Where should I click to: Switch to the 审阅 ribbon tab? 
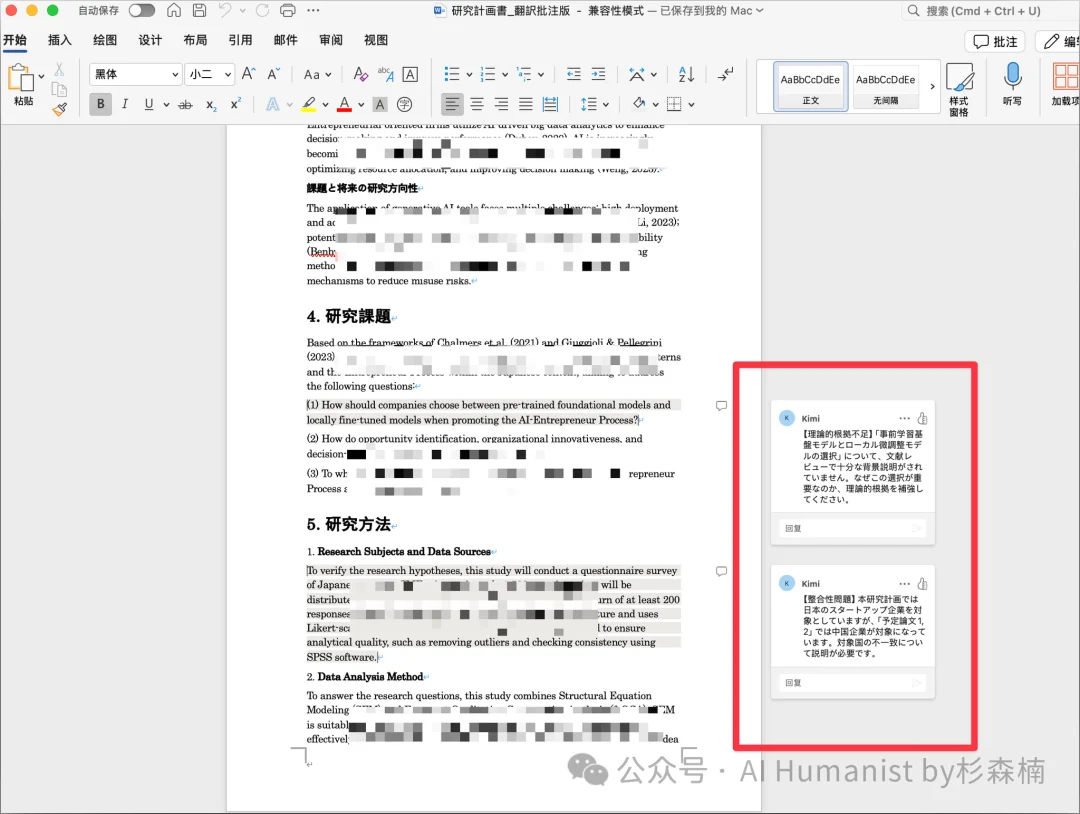click(330, 41)
